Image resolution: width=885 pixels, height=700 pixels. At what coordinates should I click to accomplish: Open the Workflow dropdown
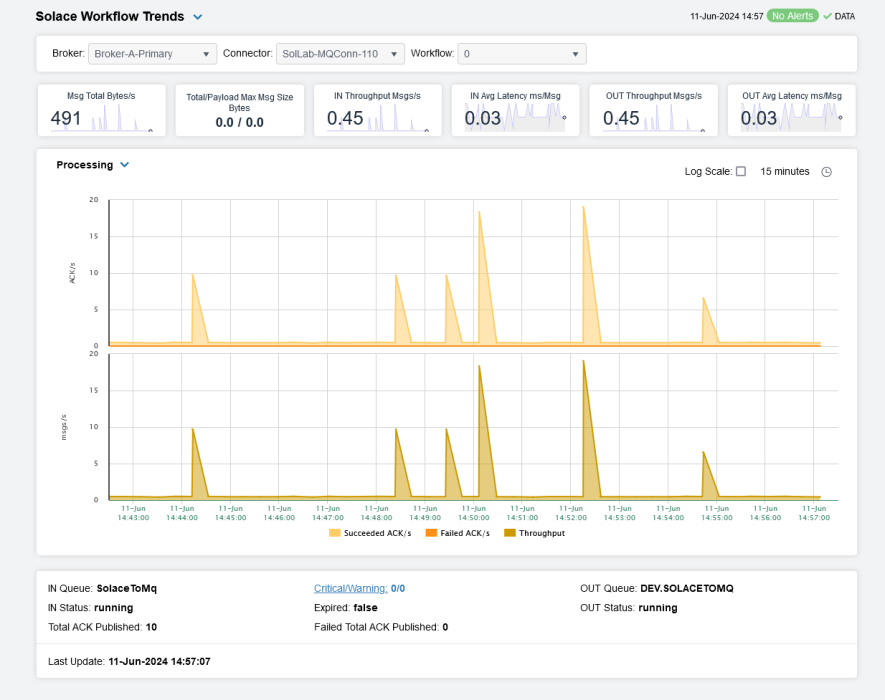tap(522, 54)
